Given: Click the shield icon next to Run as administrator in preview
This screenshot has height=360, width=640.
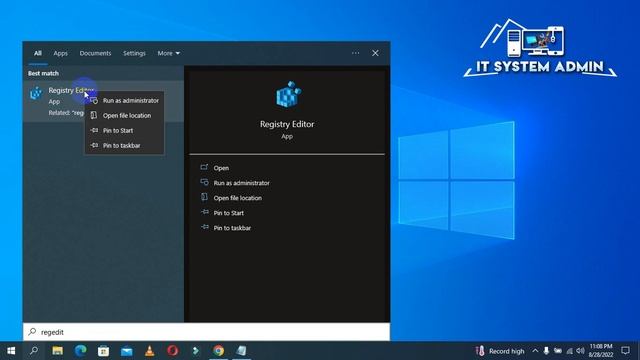Looking at the screenshot, I should point(204,182).
